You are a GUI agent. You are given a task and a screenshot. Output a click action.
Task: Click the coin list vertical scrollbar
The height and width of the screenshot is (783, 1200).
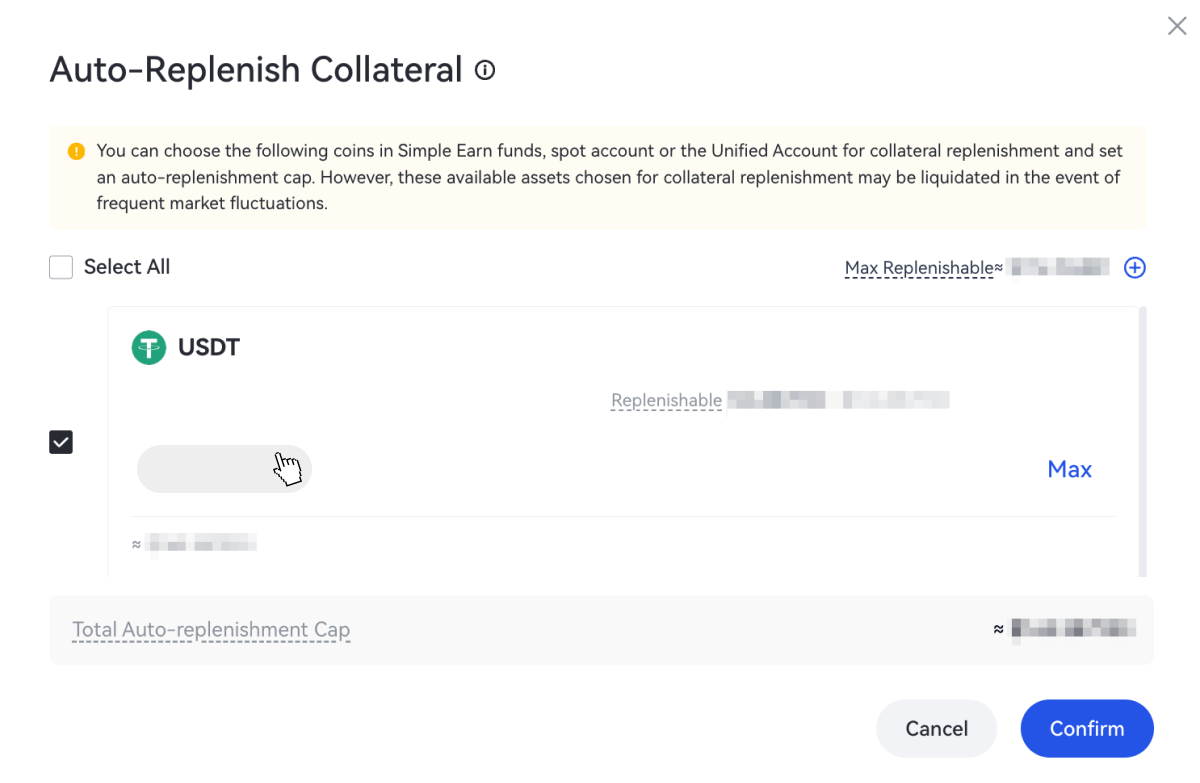click(1142, 440)
